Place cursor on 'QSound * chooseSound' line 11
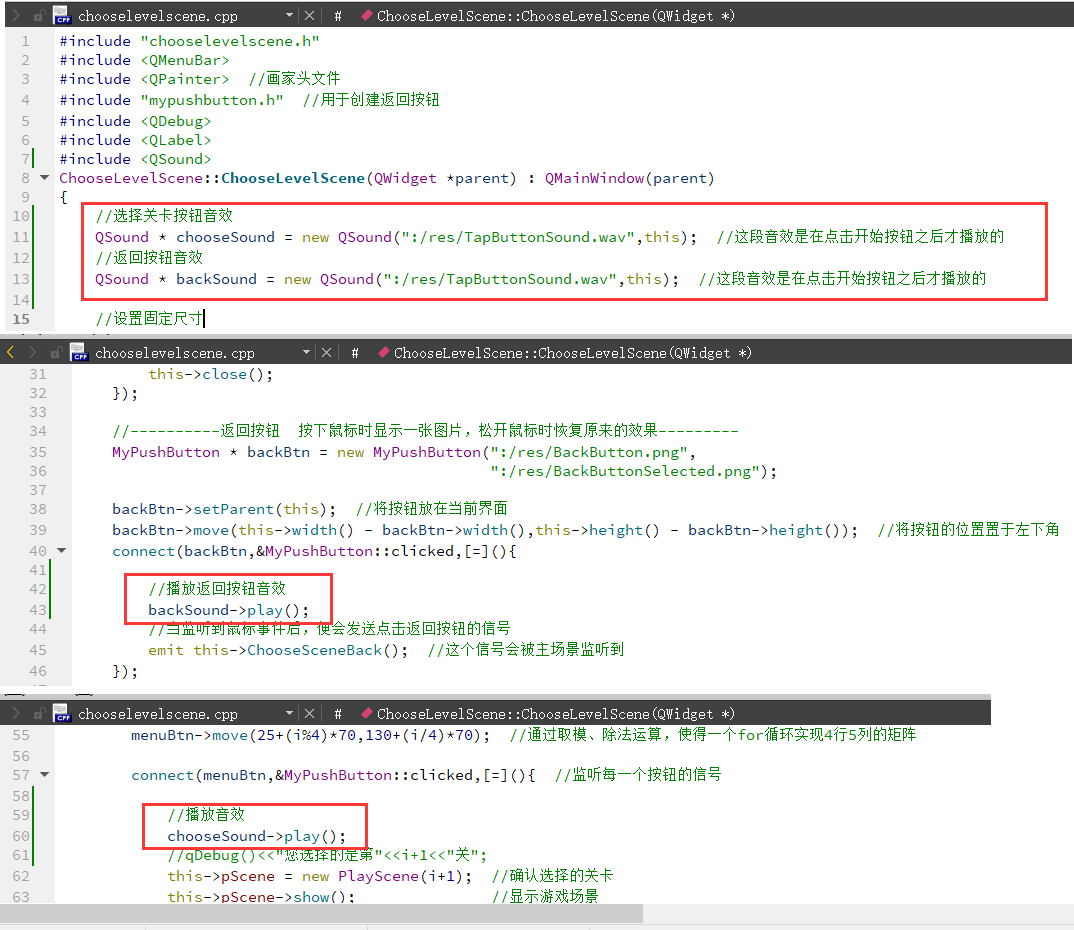Screen dimensions: 1074x930 pos(395,237)
